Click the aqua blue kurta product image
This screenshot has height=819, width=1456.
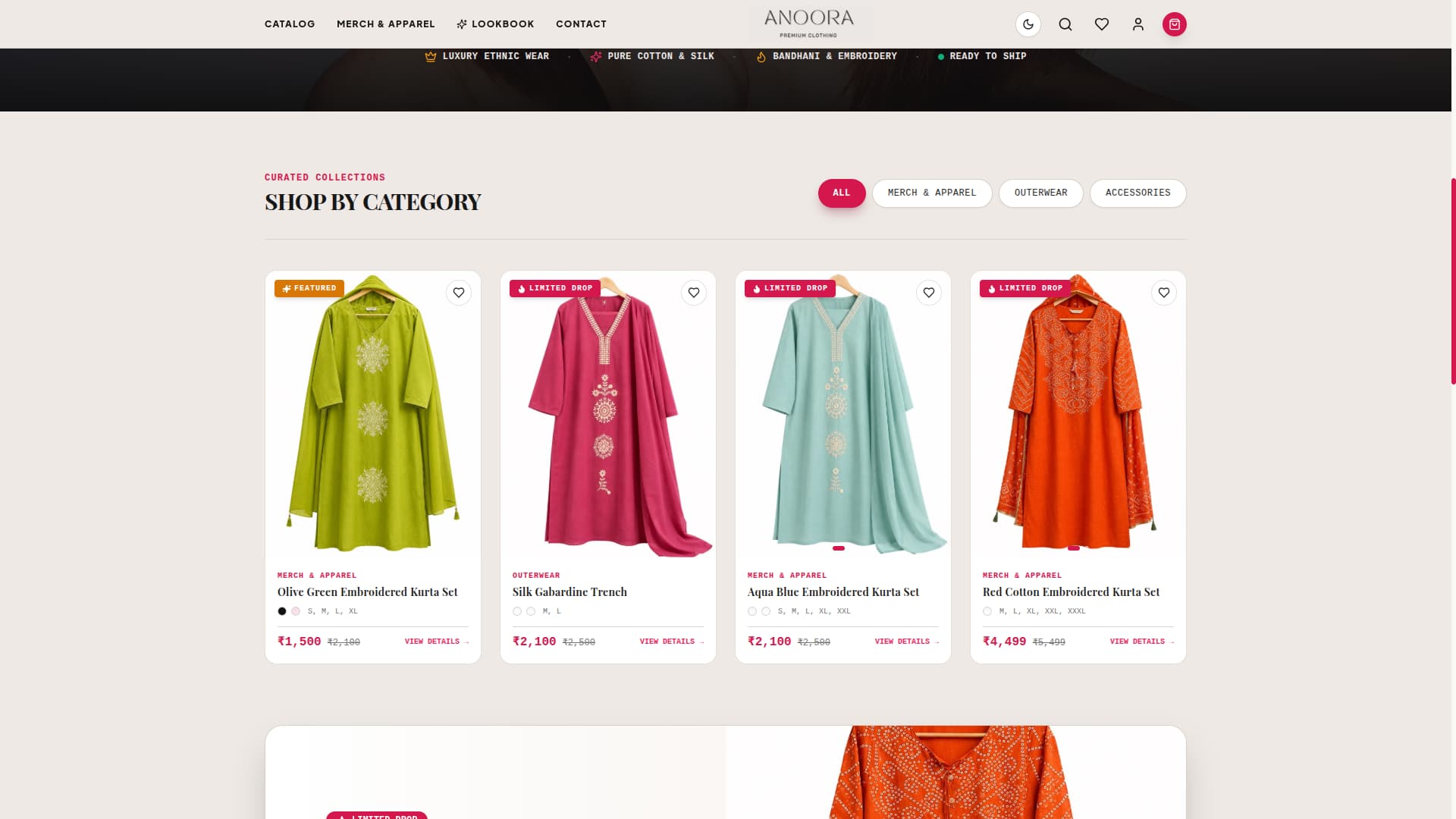pos(843,414)
